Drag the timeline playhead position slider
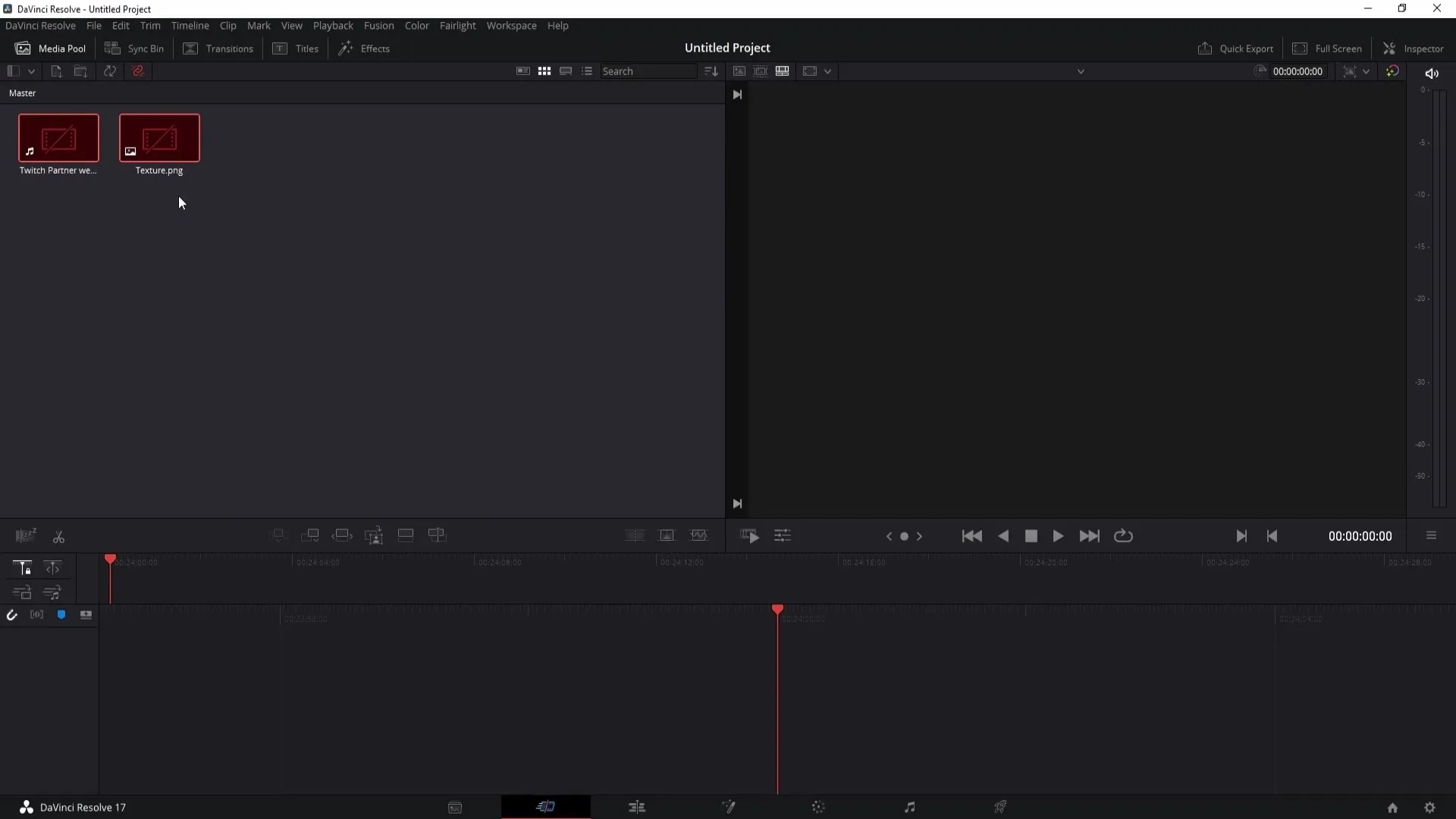1456x819 pixels. click(x=111, y=560)
